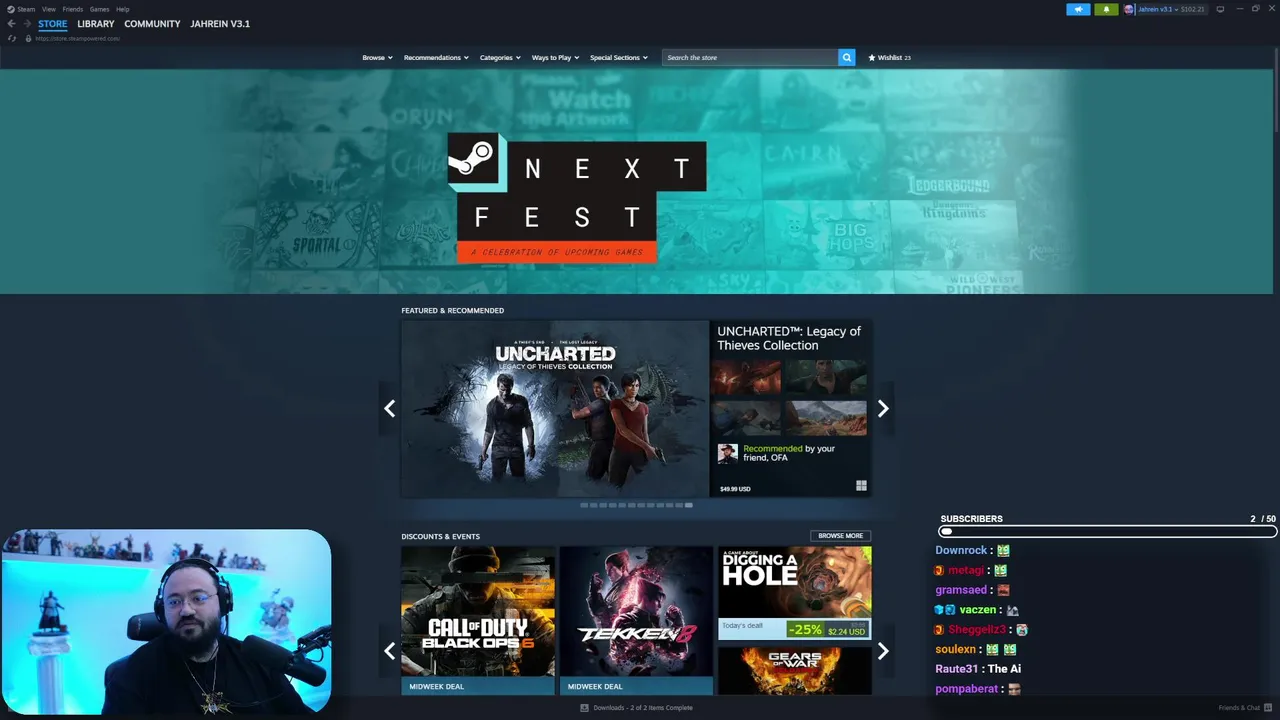
Task: Go back with the back arrow
Action: (x=11, y=24)
